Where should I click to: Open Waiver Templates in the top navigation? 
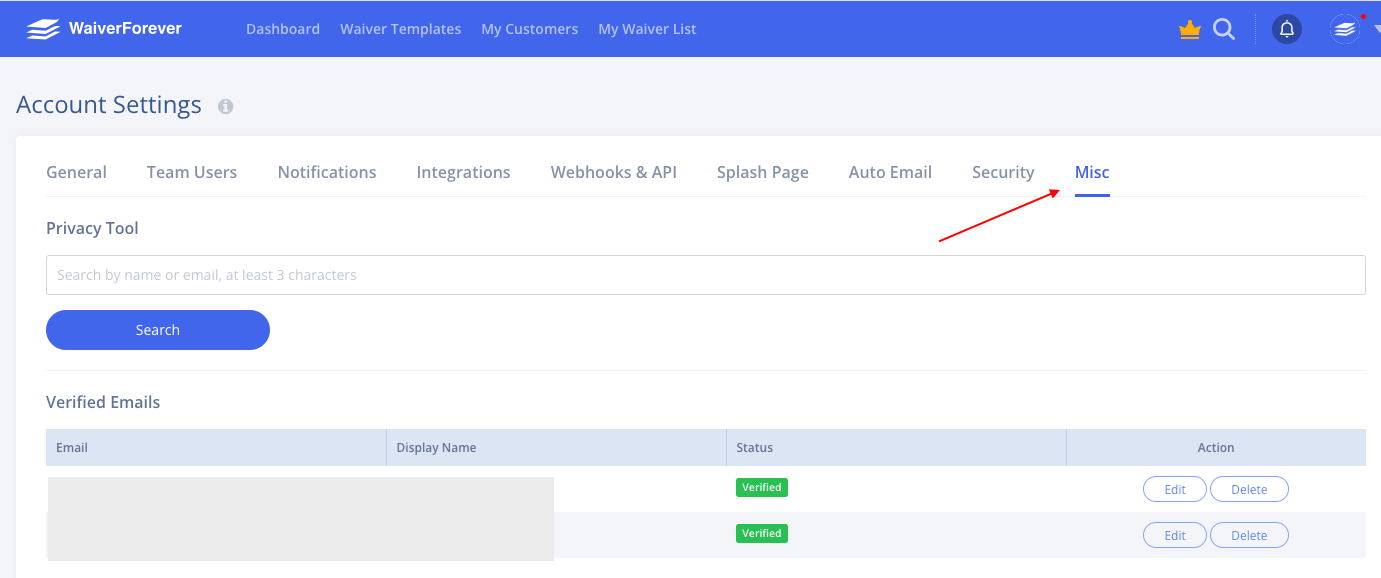point(400,29)
